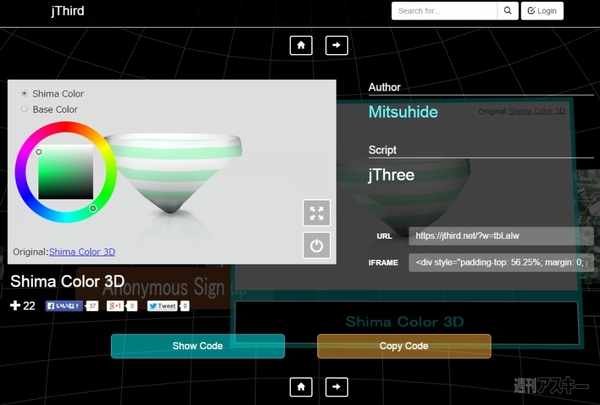Screen dimensions: 600x405
Task: Open the Shima Color 3D link in the preview
Action: pos(82,252)
